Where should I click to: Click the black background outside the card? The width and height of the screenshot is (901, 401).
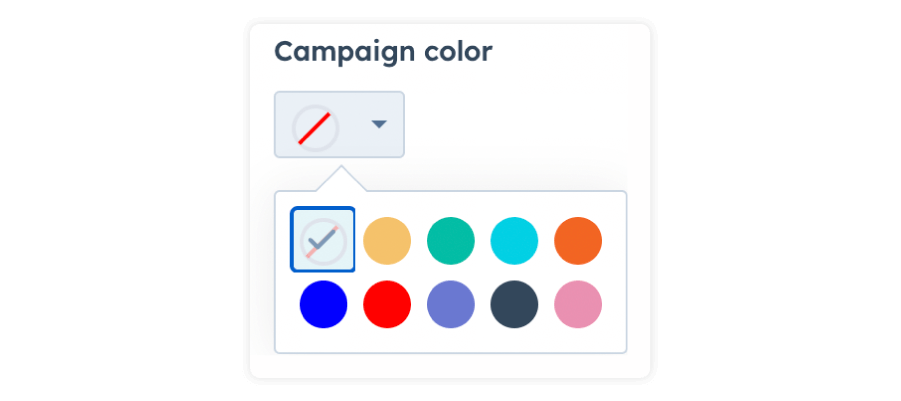120,200
